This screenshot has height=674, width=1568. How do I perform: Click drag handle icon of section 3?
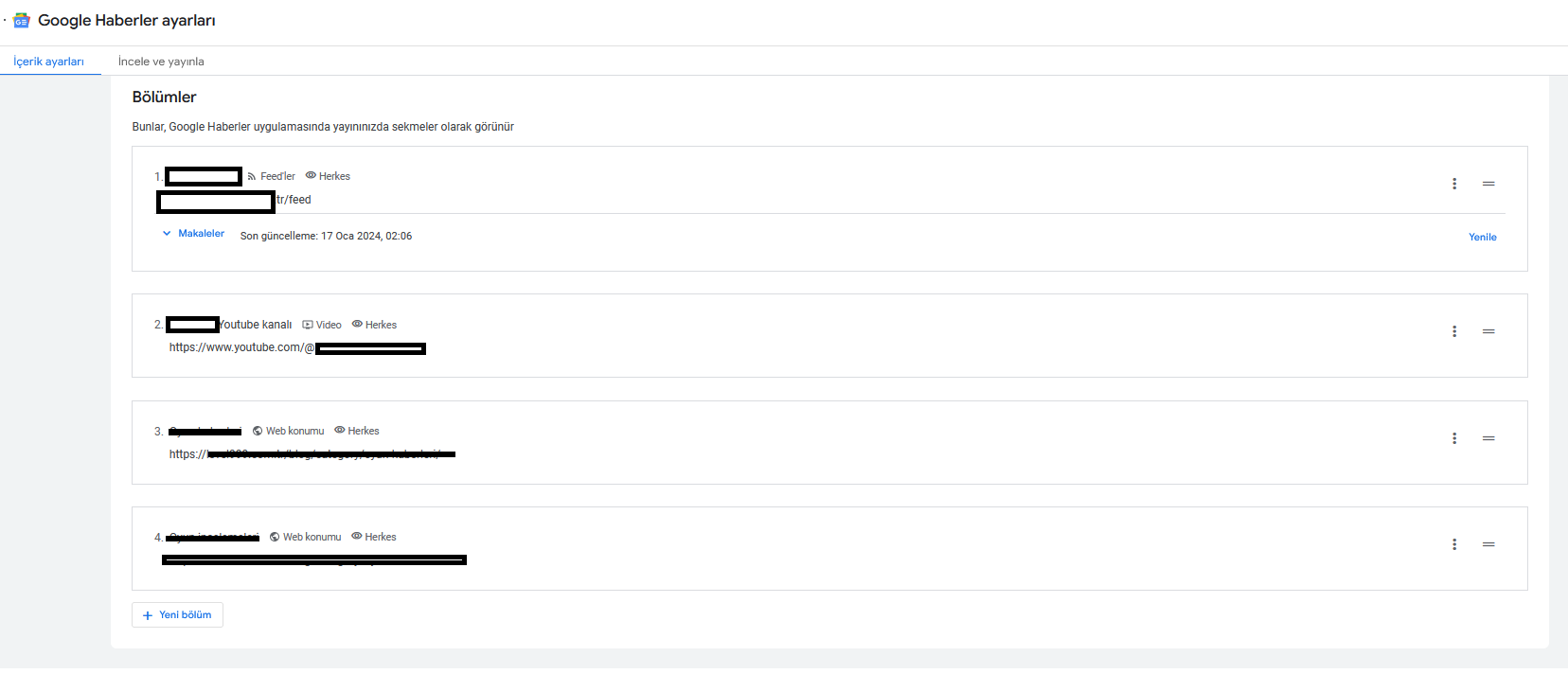click(1488, 438)
